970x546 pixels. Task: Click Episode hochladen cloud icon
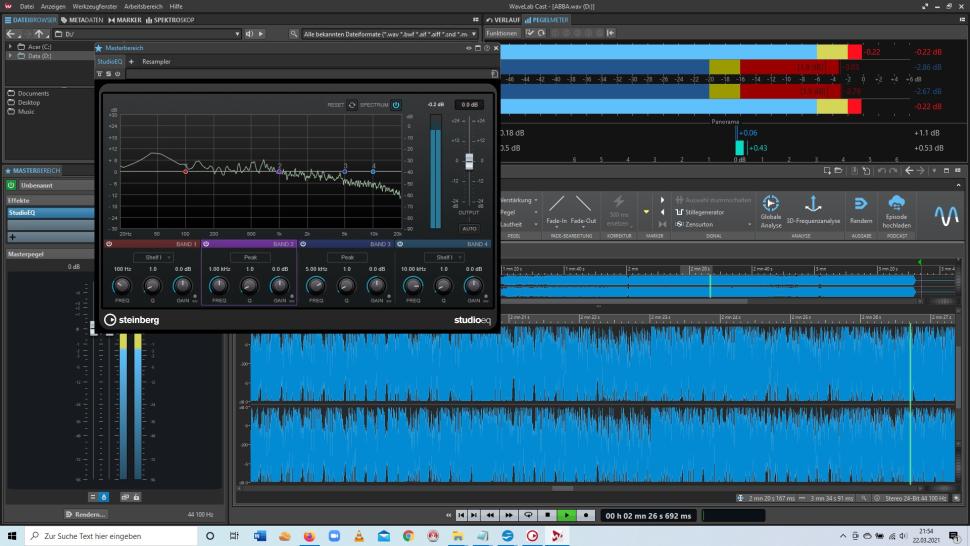(x=896, y=204)
